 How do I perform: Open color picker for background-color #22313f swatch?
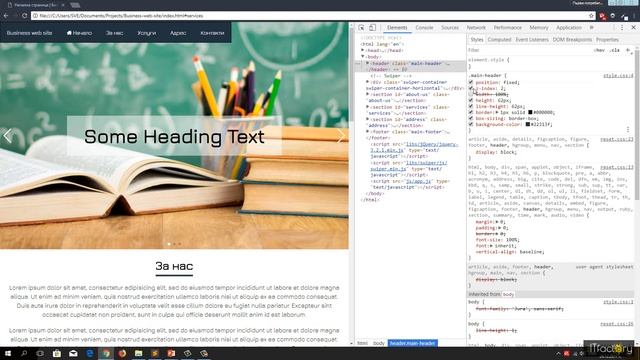tap(527, 124)
